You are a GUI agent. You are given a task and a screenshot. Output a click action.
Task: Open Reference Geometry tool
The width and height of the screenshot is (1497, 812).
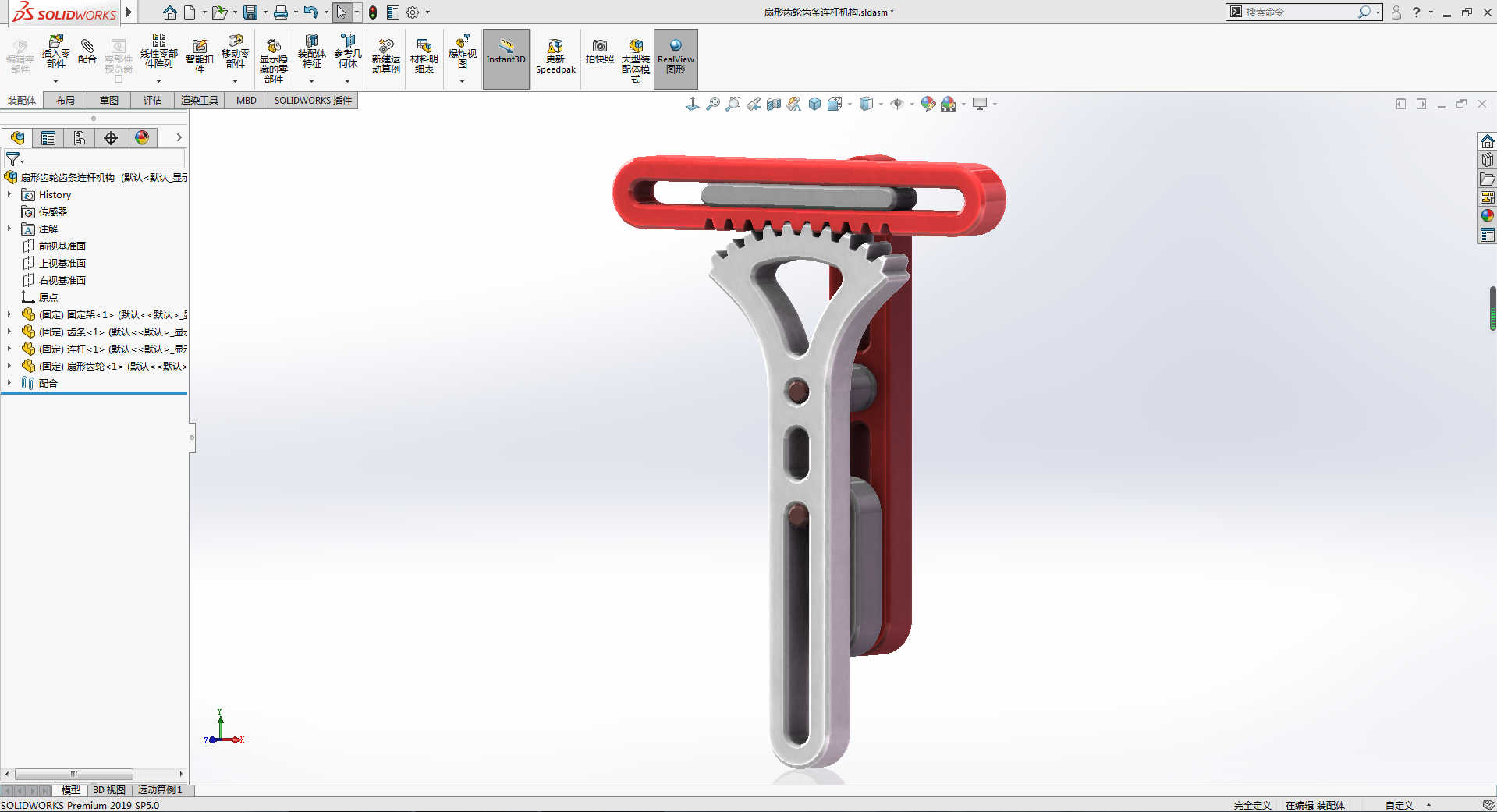(x=348, y=52)
